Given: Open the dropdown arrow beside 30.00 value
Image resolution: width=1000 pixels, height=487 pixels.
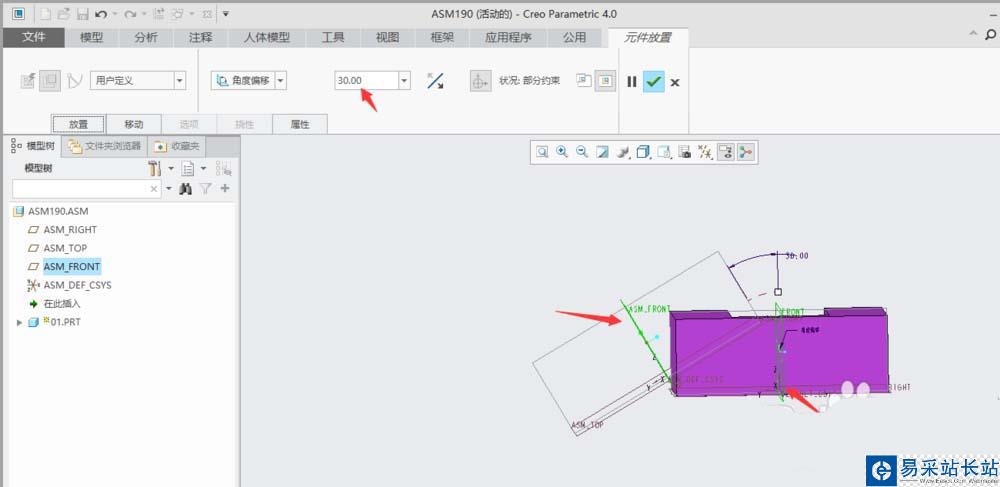Looking at the screenshot, I should [404, 81].
